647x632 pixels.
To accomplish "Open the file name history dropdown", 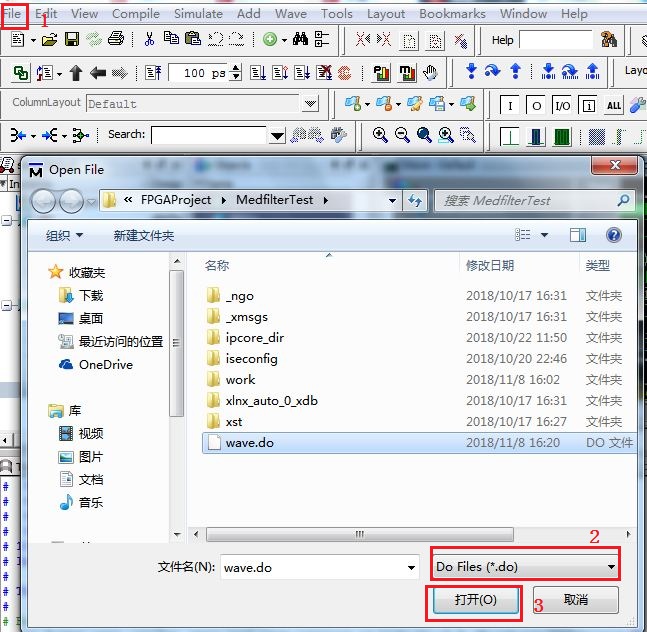I will click(411, 568).
